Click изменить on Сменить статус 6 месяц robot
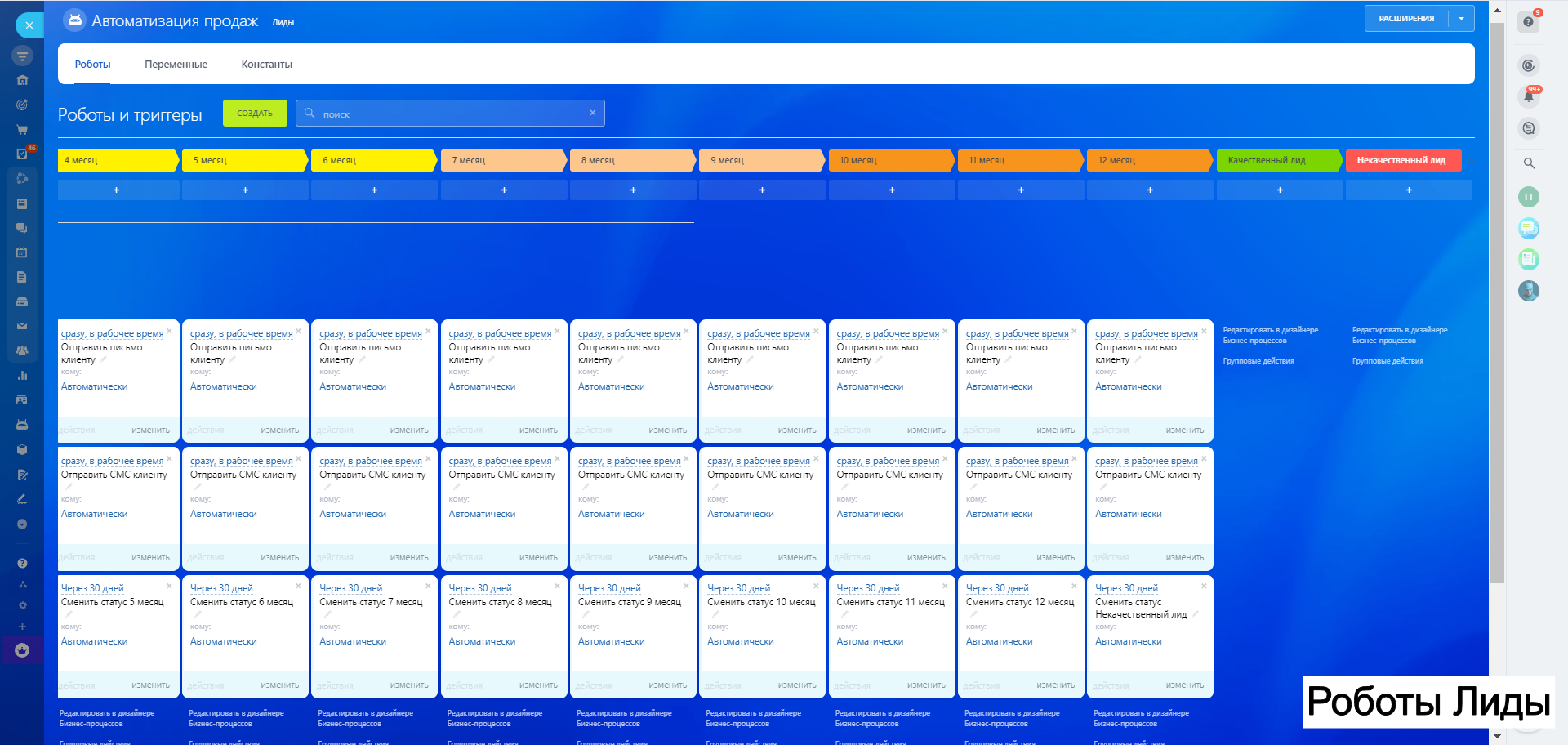The height and width of the screenshot is (745, 1568). coord(280,685)
